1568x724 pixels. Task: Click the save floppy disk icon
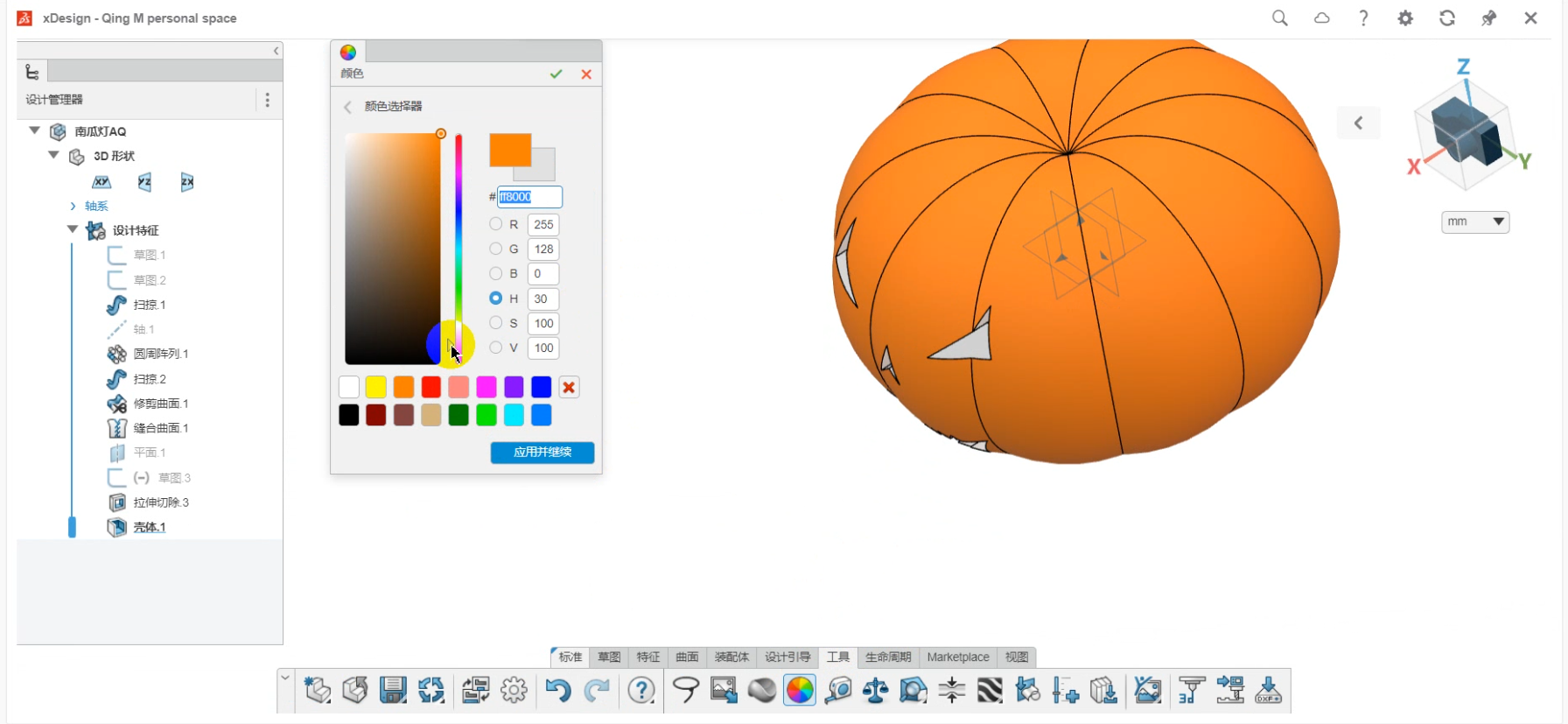[393, 691]
